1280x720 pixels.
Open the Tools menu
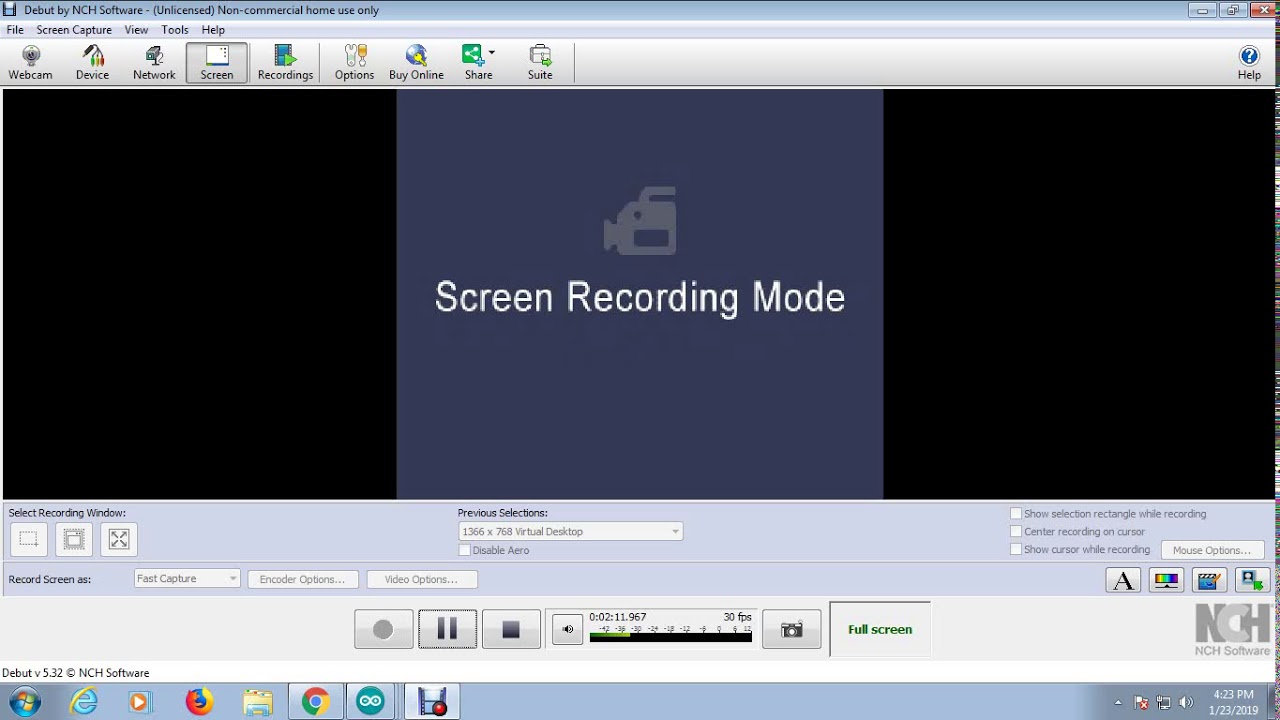(175, 30)
